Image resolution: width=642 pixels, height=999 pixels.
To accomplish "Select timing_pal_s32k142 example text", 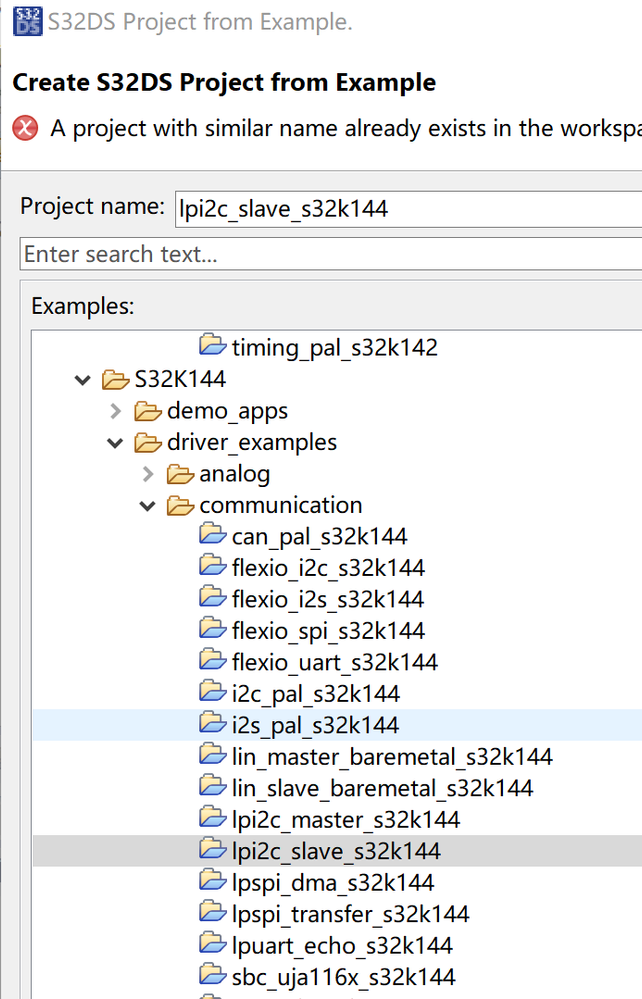I will click(335, 348).
